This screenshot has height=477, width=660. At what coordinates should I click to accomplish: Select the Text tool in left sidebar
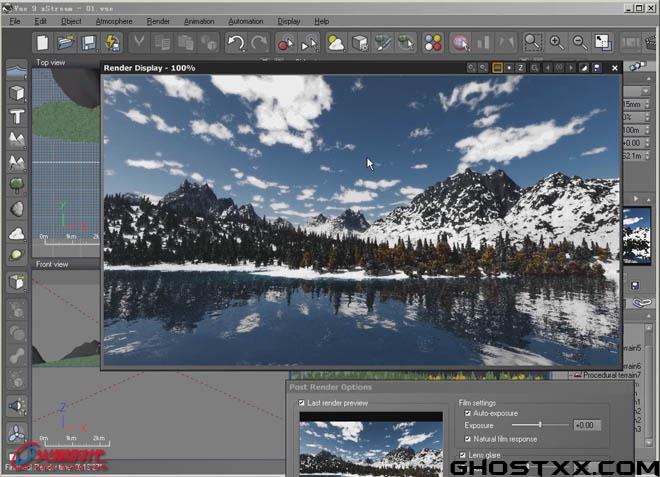(x=17, y=116)
